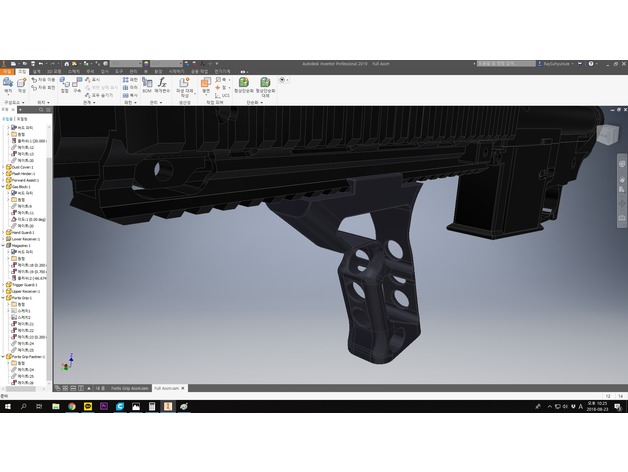Select the Free Rotate tool
The width and height of the screenshot is (628, 472).
pos(43,87)
